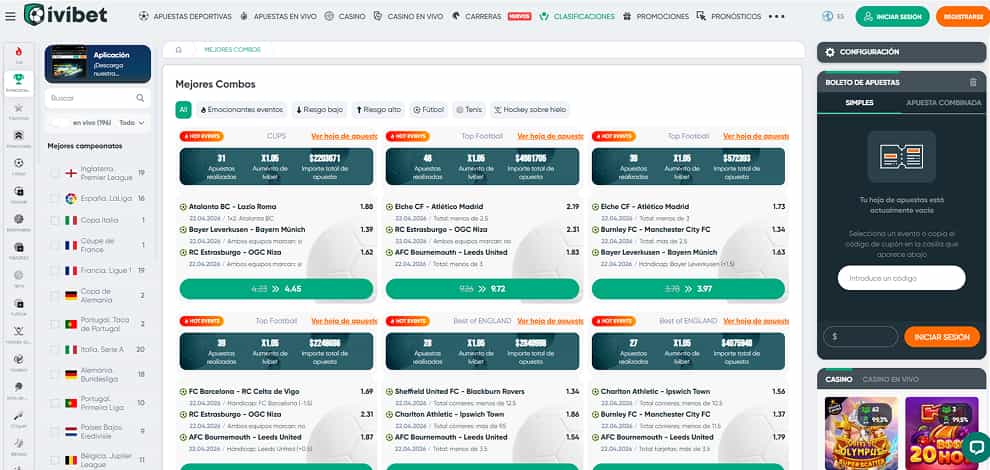Screen dimensions: 990x470
Task: Filter combos by Emocionantes eventos
Action: [241, 110]
